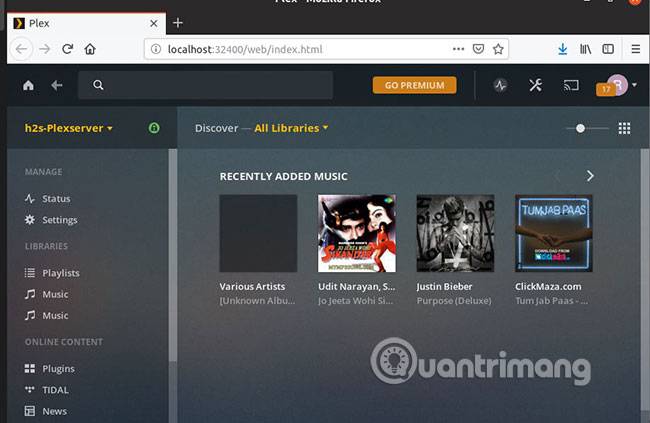Reload the page in Firefox
The height and width of the screenshot is (423, 650).
click(x=68, y=49)
